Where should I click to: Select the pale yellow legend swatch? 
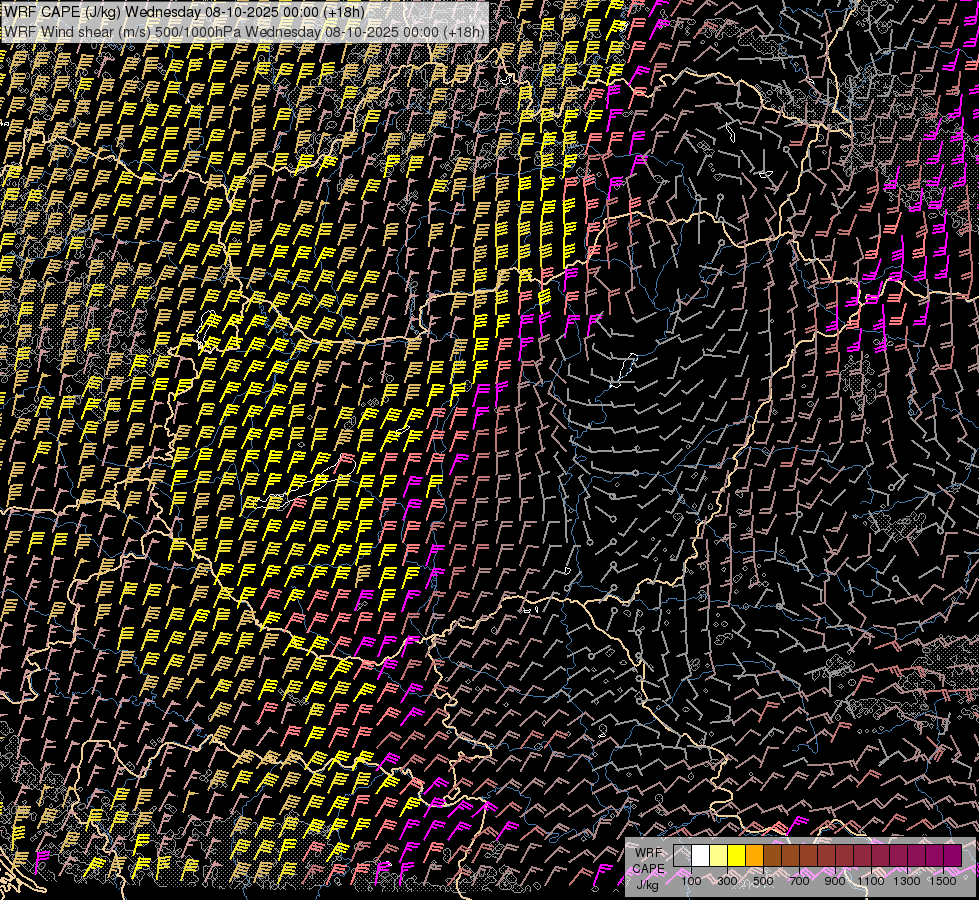click(x=718, y=856)
